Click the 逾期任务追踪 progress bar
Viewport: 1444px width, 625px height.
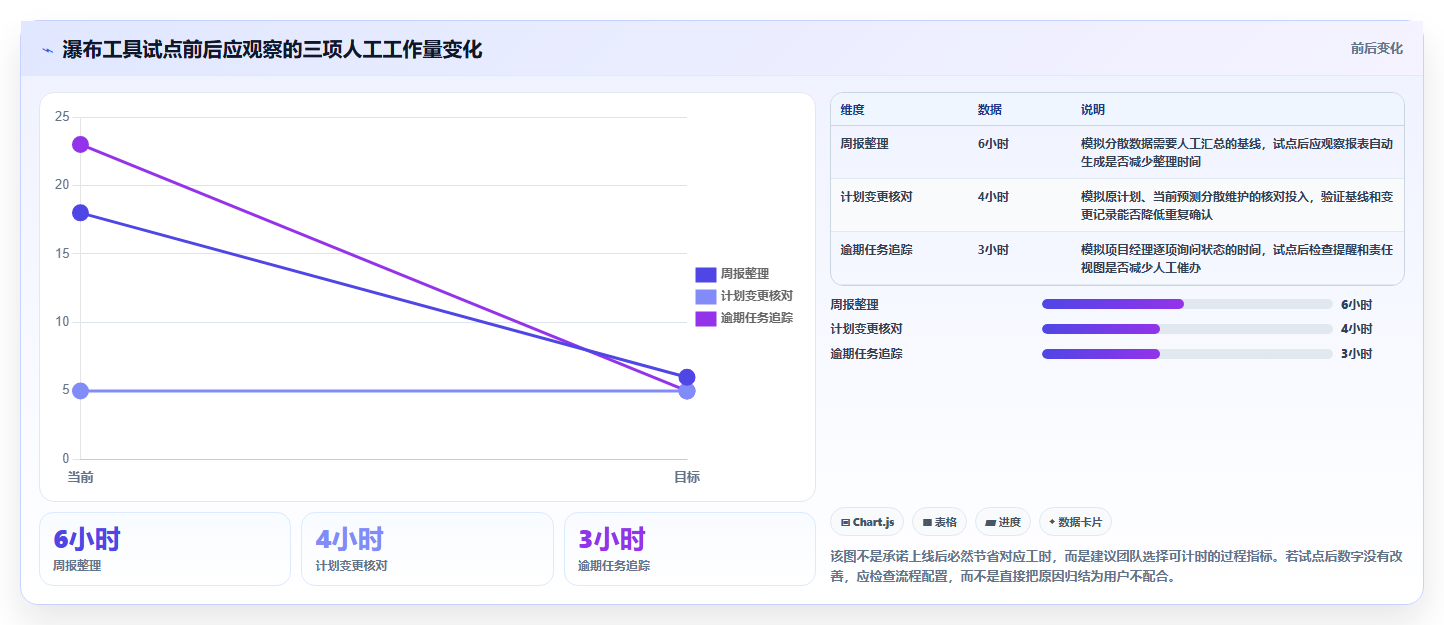click(1187, 354)
